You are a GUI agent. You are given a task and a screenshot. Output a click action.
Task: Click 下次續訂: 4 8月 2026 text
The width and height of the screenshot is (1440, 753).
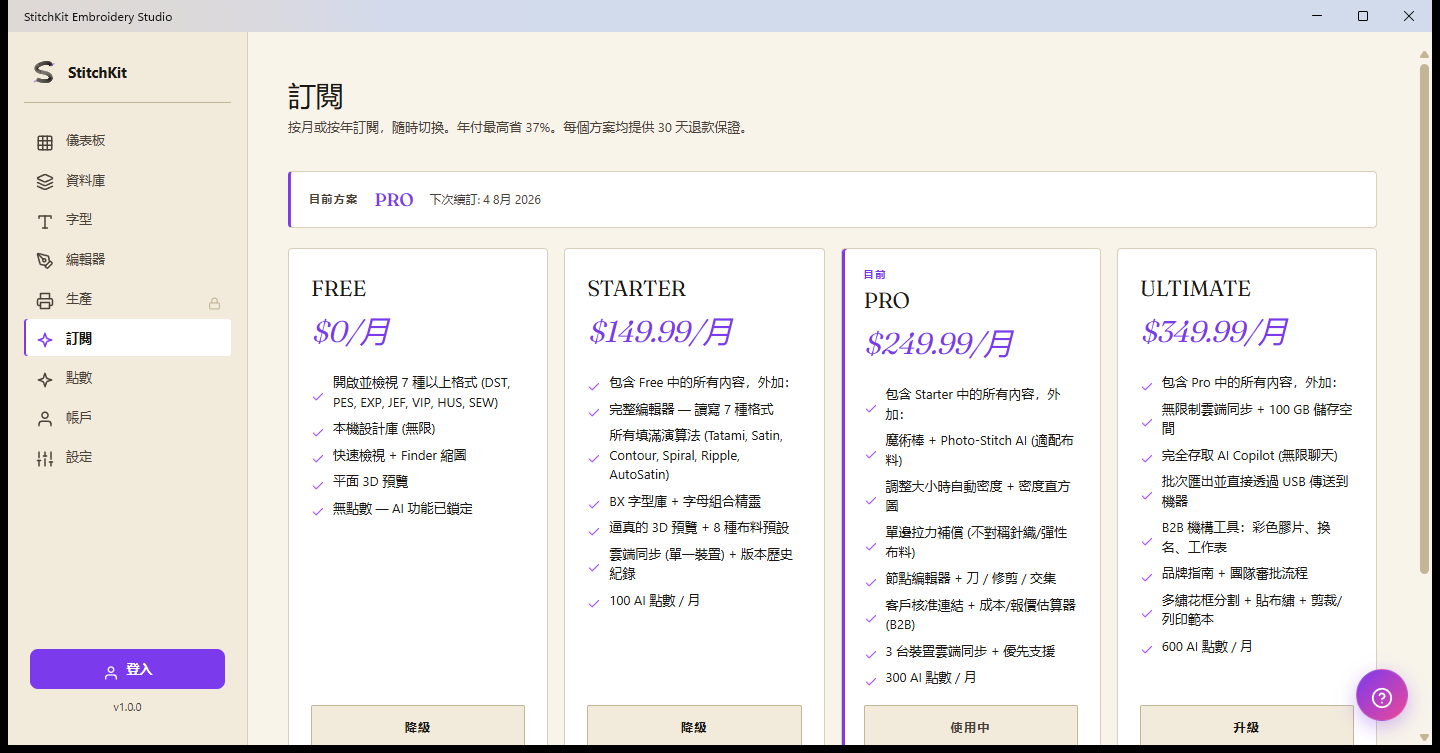click(x=485, y=200)
